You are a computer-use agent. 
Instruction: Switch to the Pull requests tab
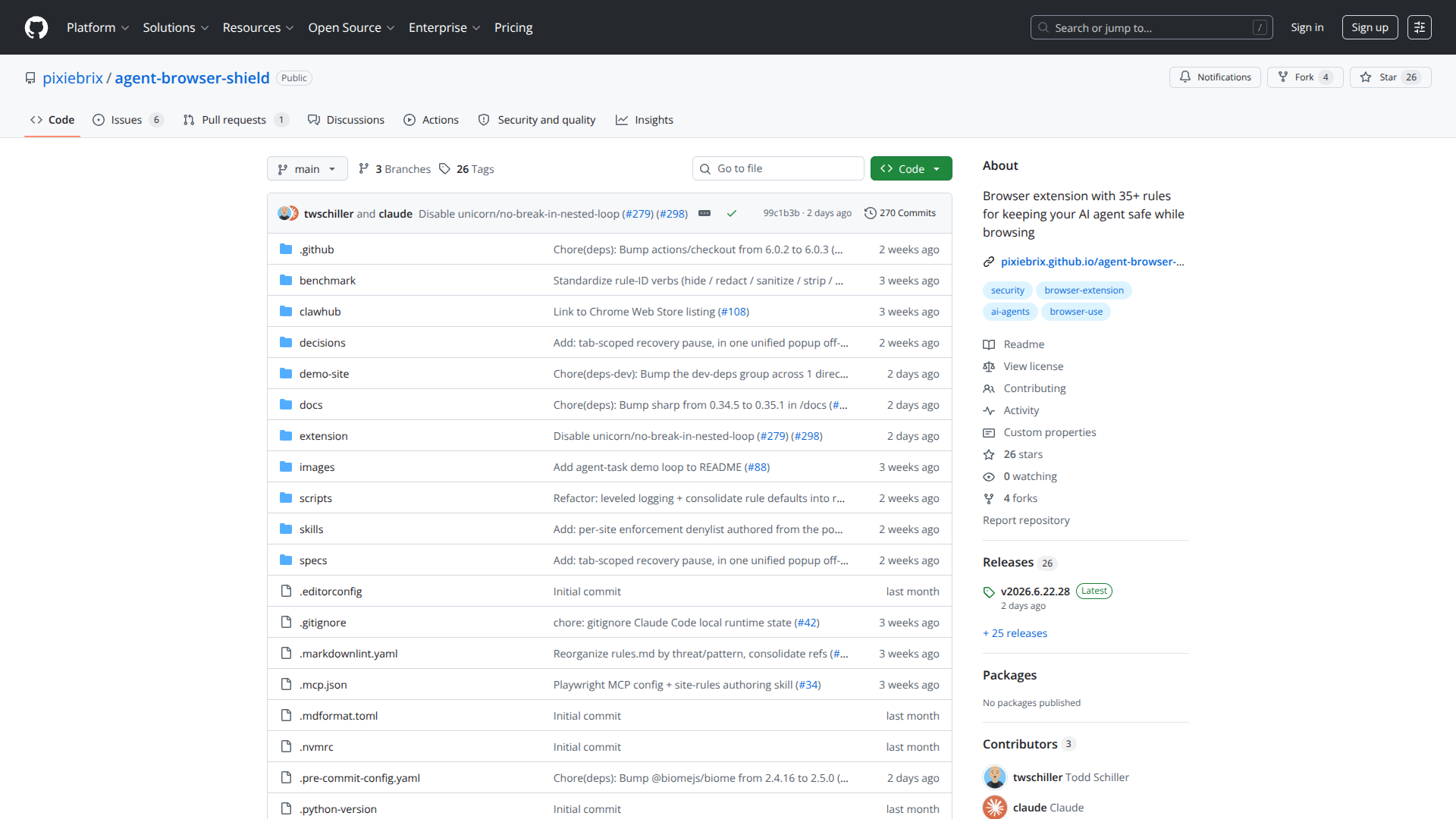[236, 120]
